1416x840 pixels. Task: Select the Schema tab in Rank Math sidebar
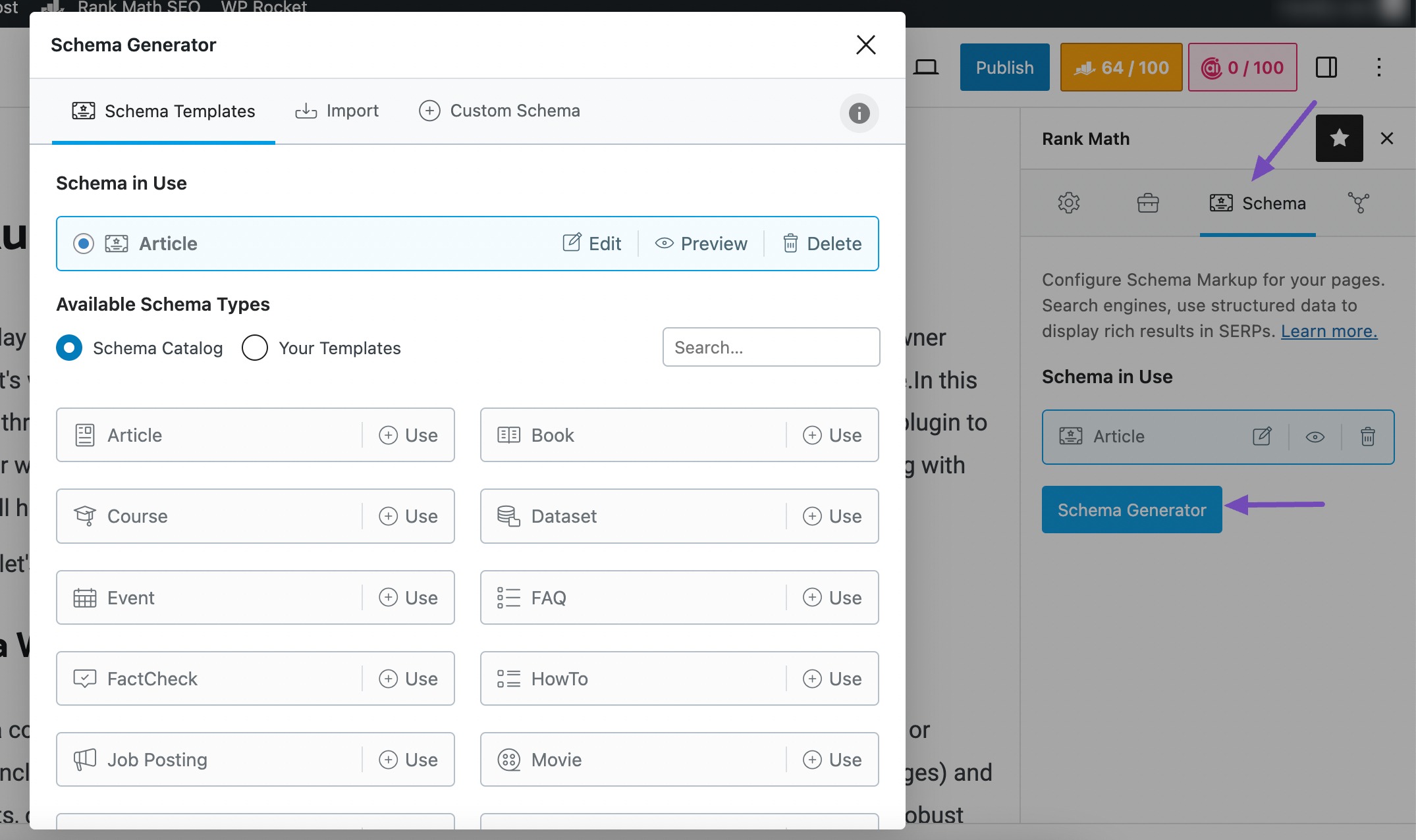1257,203
